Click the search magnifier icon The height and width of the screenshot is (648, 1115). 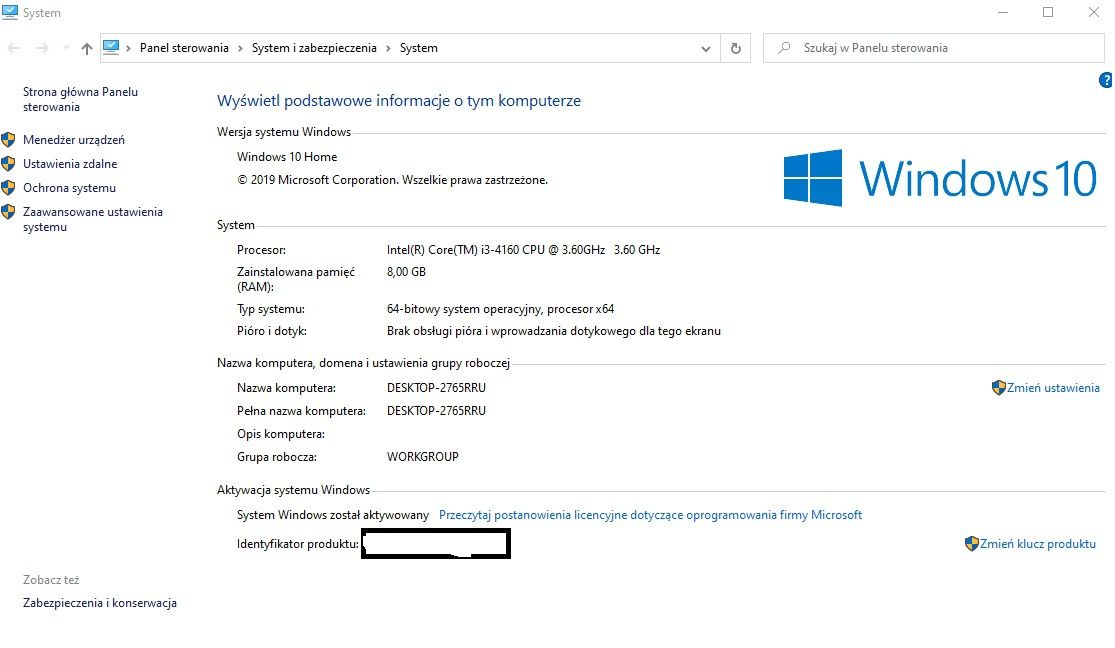(x=784, y=48)
